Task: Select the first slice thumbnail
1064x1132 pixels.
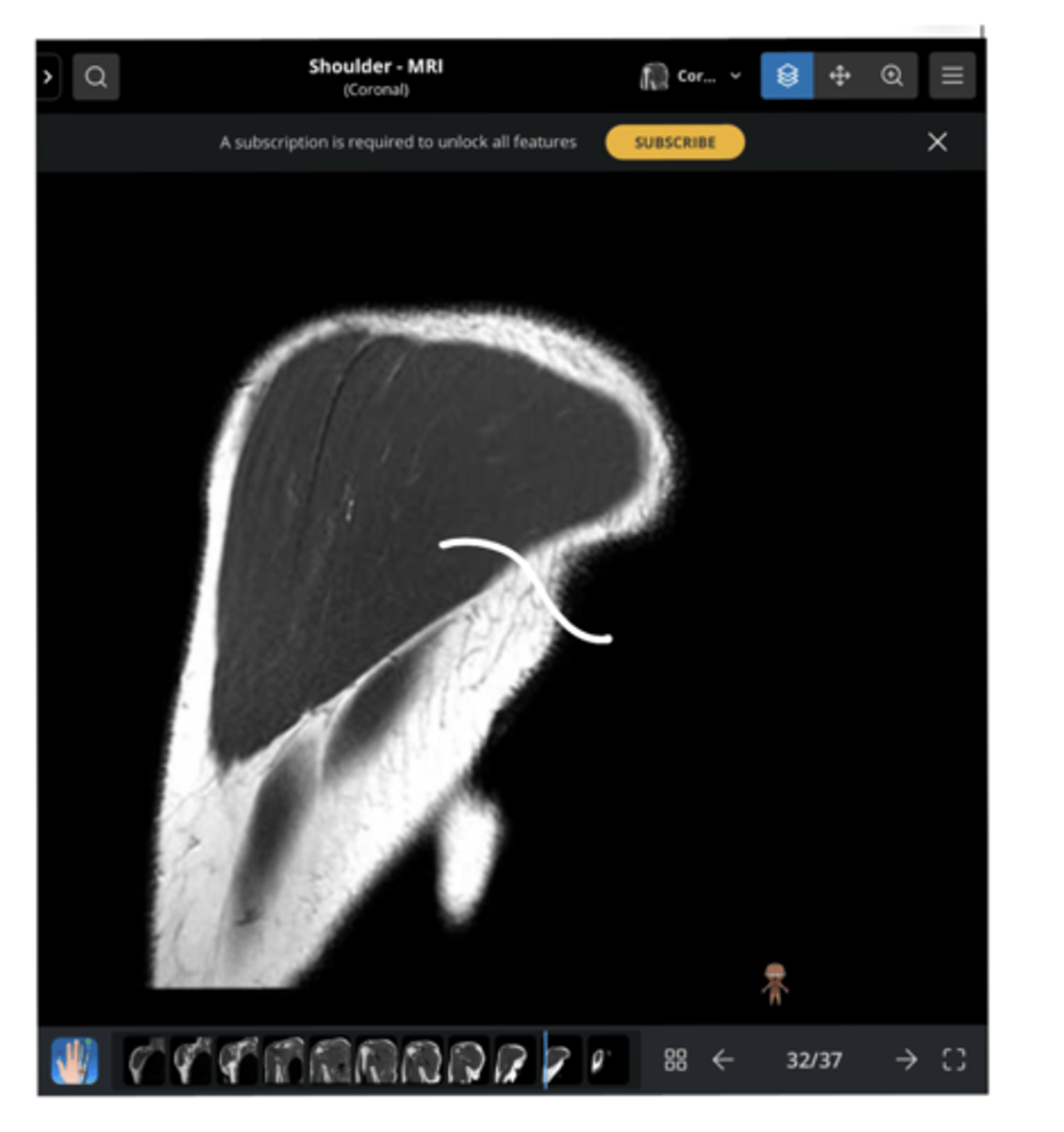Action: pyautogui.click(x=145, y=1060)
